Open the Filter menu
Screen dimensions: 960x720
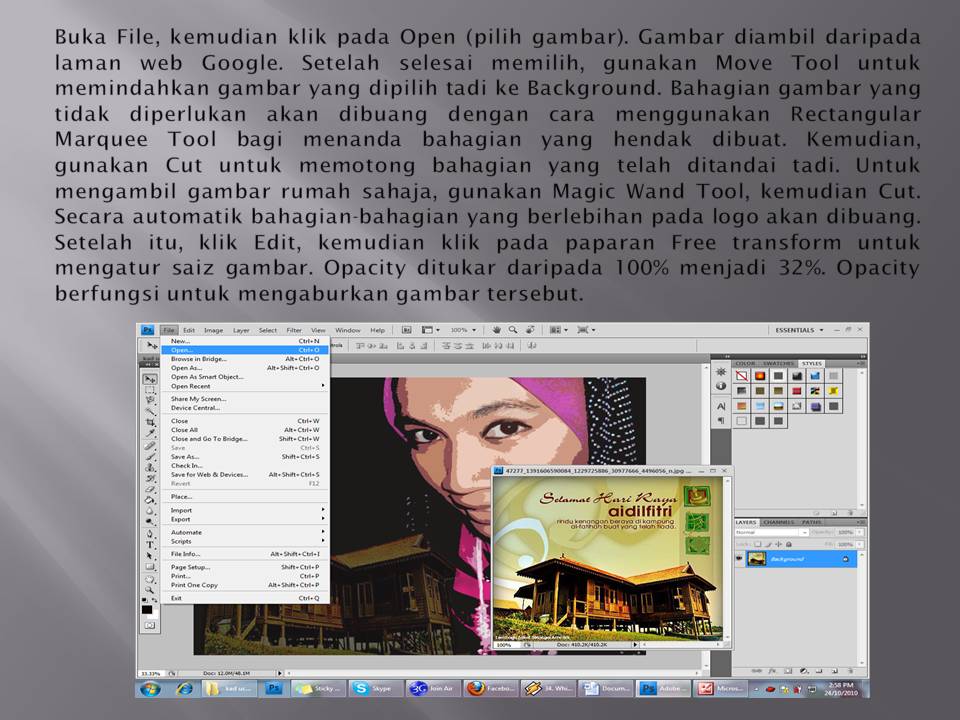point(294,330)
